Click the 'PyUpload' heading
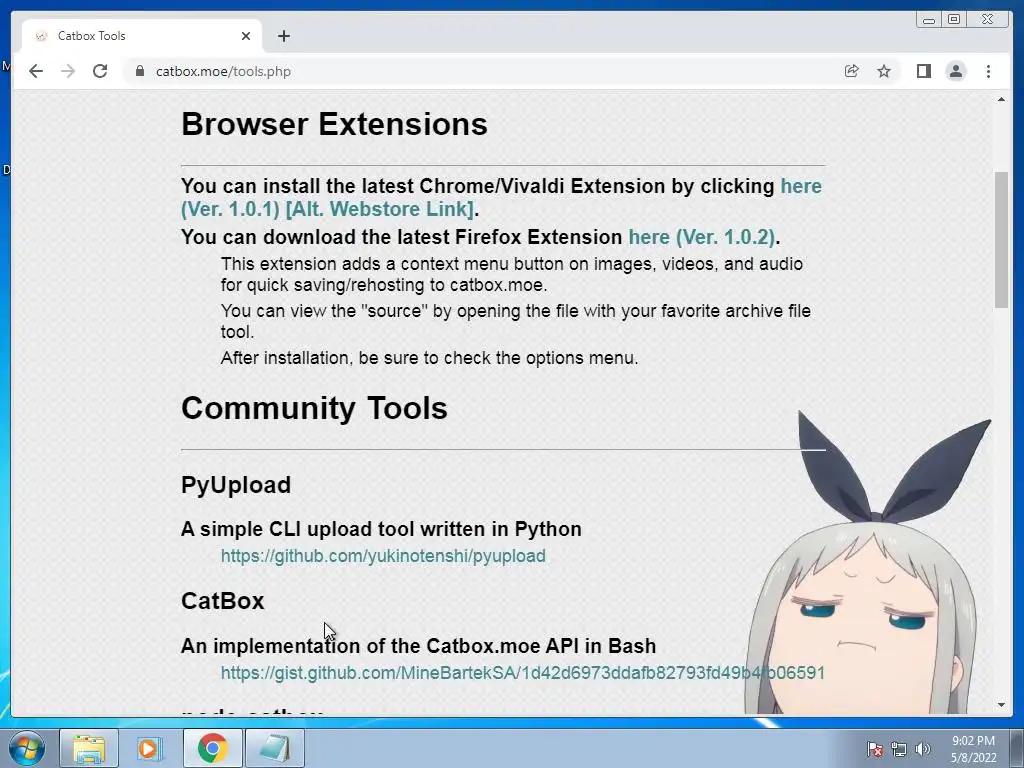Screen dimensions: 1024x768 236,485
